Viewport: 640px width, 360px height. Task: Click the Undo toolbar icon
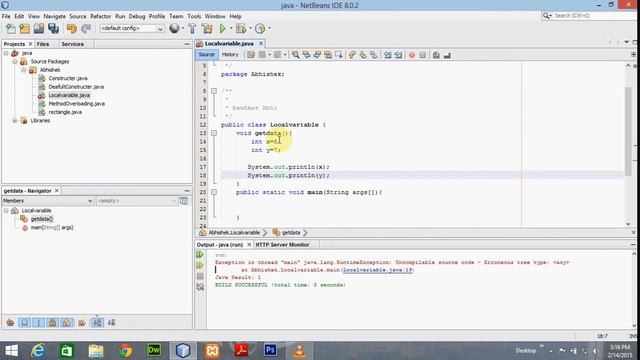[72, 29]
